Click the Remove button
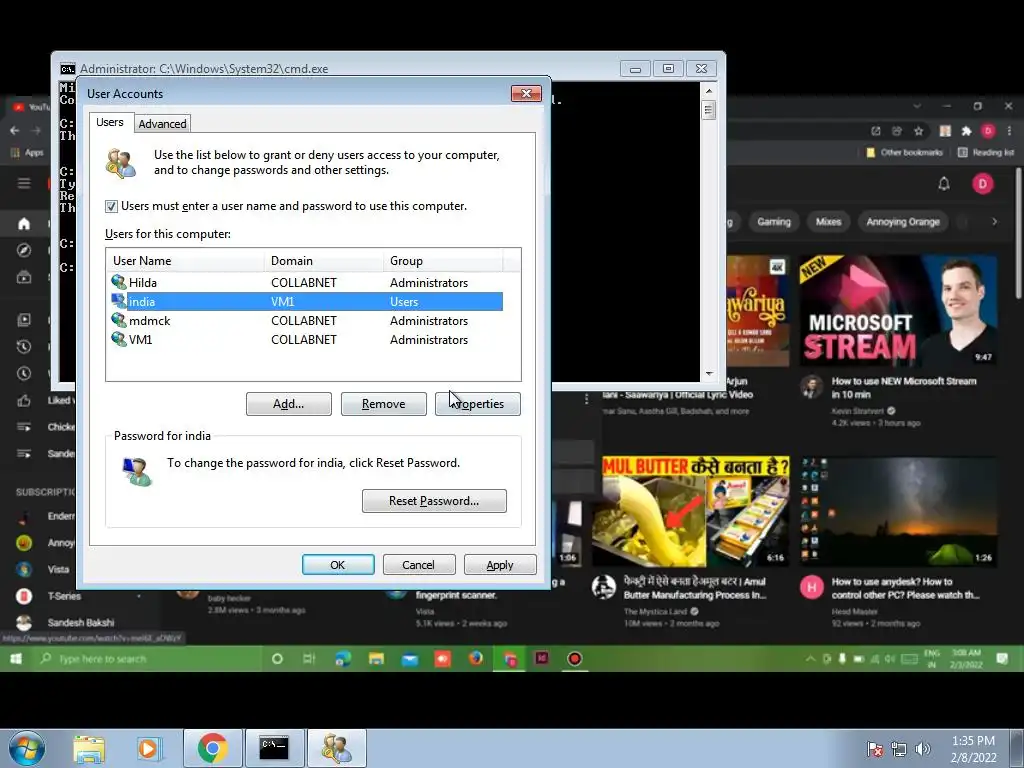This screenshot has height=768, width=1024. point(383,404)
